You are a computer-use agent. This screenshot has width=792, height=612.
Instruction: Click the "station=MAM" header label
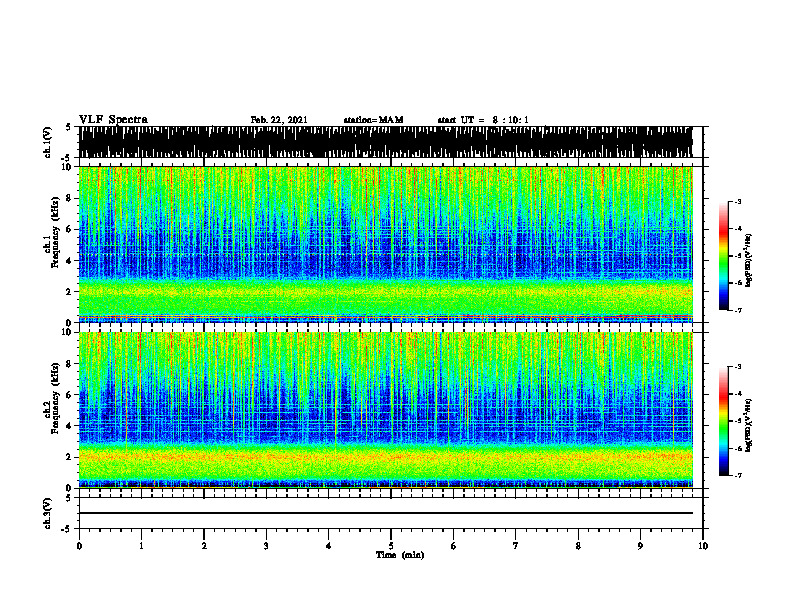(x=373, y=120)
